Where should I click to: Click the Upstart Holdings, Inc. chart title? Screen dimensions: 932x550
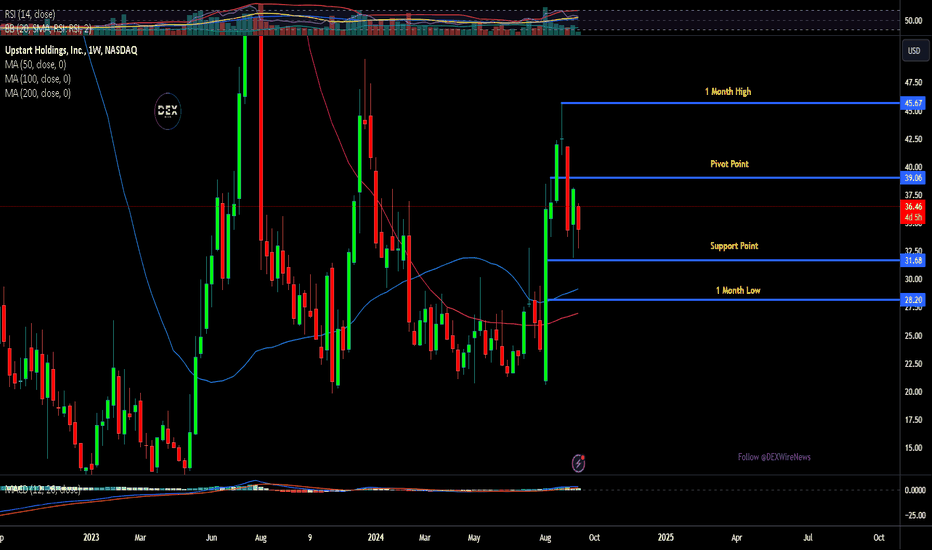point(71,51)
